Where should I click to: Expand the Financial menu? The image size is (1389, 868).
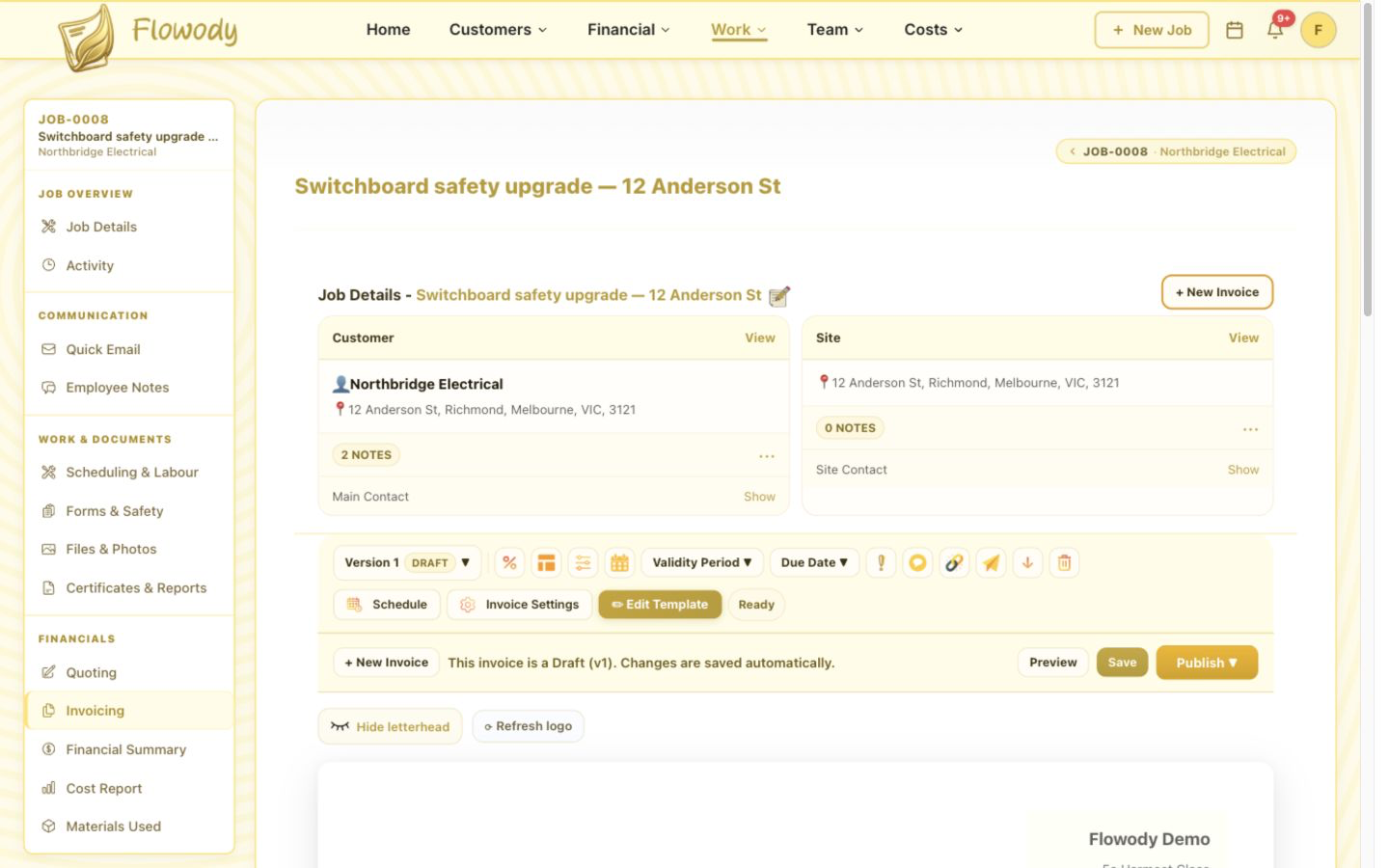pos(628,30)
